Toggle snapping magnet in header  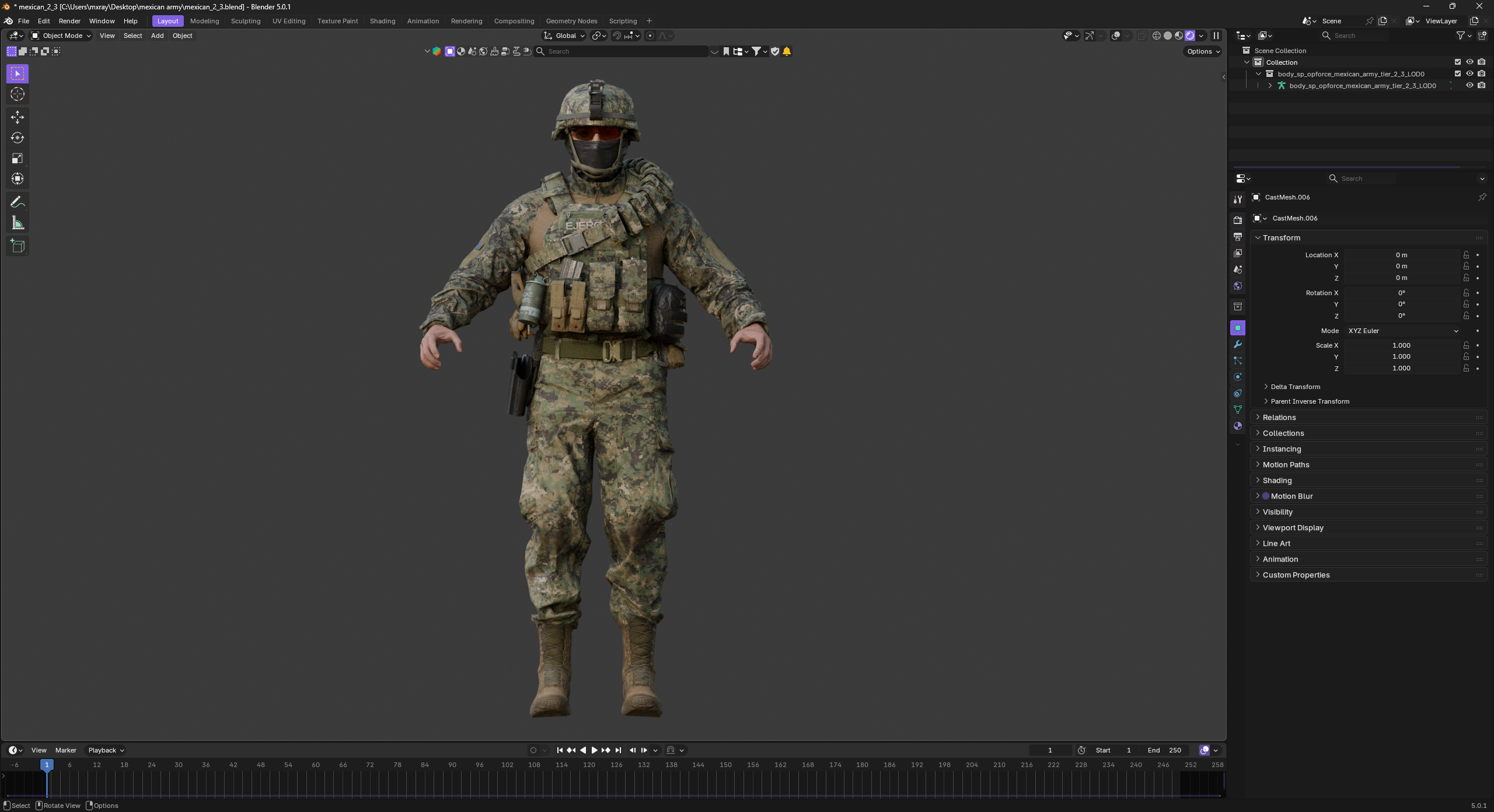617,36
